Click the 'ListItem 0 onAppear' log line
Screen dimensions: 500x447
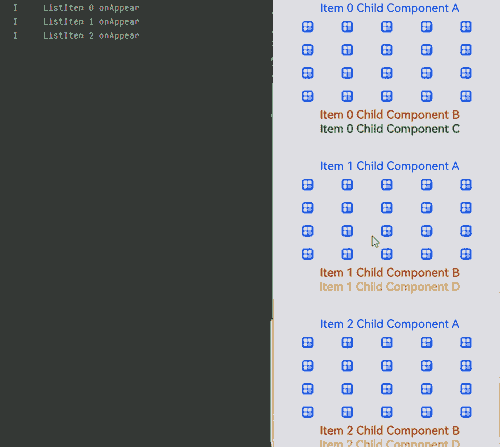click(x=91, y=8)
